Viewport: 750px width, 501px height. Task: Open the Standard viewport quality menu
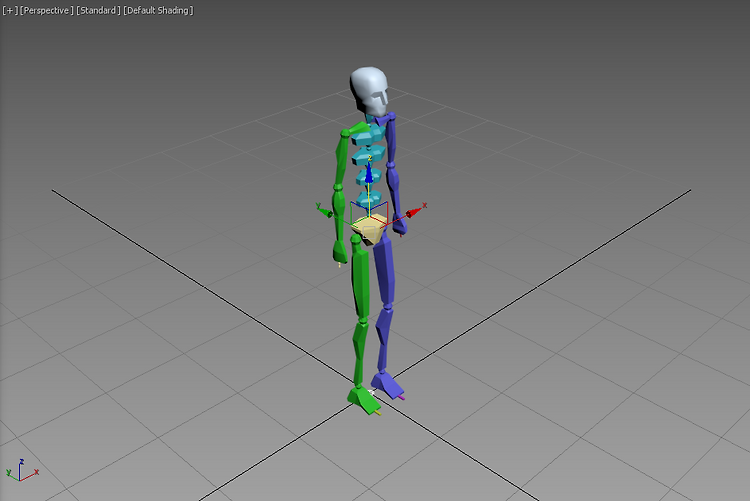coord(98,10)
